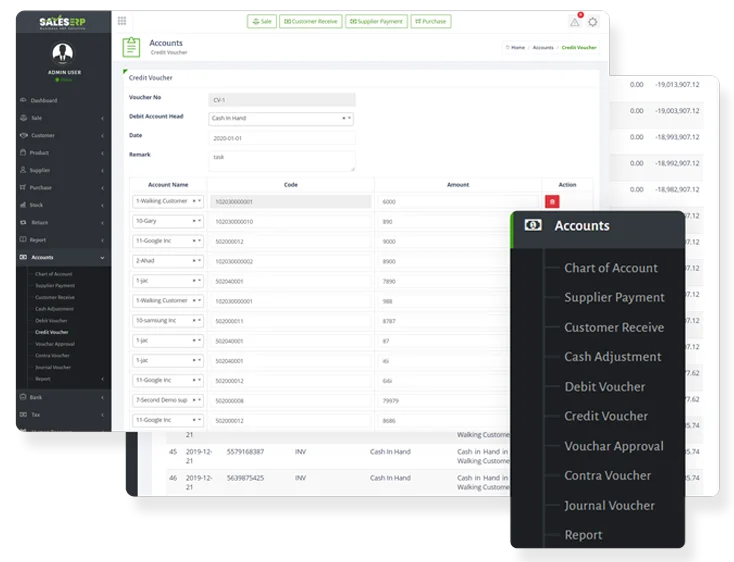Click the Dashboard icon in the sidebar
Viewport: 734px width, 562px height.
[x=23, y=101]
